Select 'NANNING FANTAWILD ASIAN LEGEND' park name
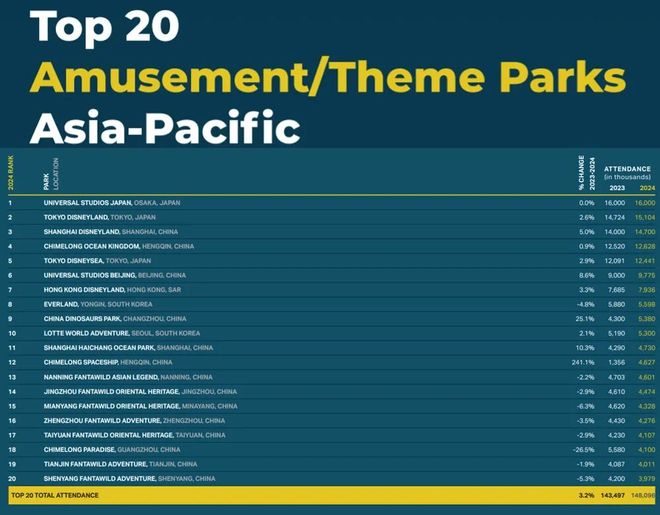Screen dimensions: 660x515 tap(101, 377)
